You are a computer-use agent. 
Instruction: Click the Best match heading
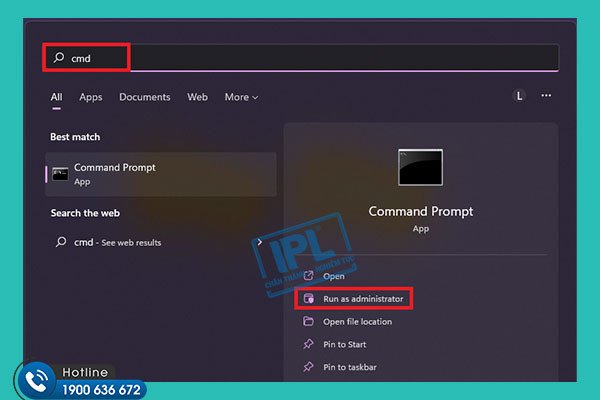click(75, 137)
